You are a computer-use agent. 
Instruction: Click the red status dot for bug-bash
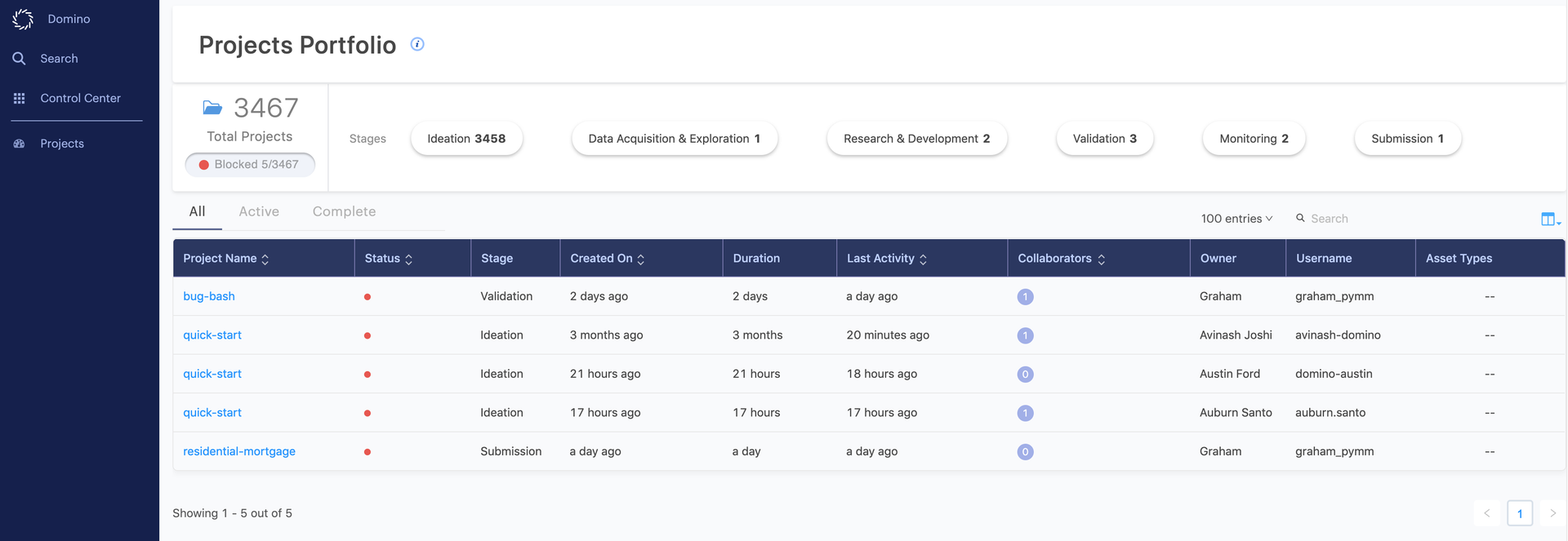[x=367, y=297]
